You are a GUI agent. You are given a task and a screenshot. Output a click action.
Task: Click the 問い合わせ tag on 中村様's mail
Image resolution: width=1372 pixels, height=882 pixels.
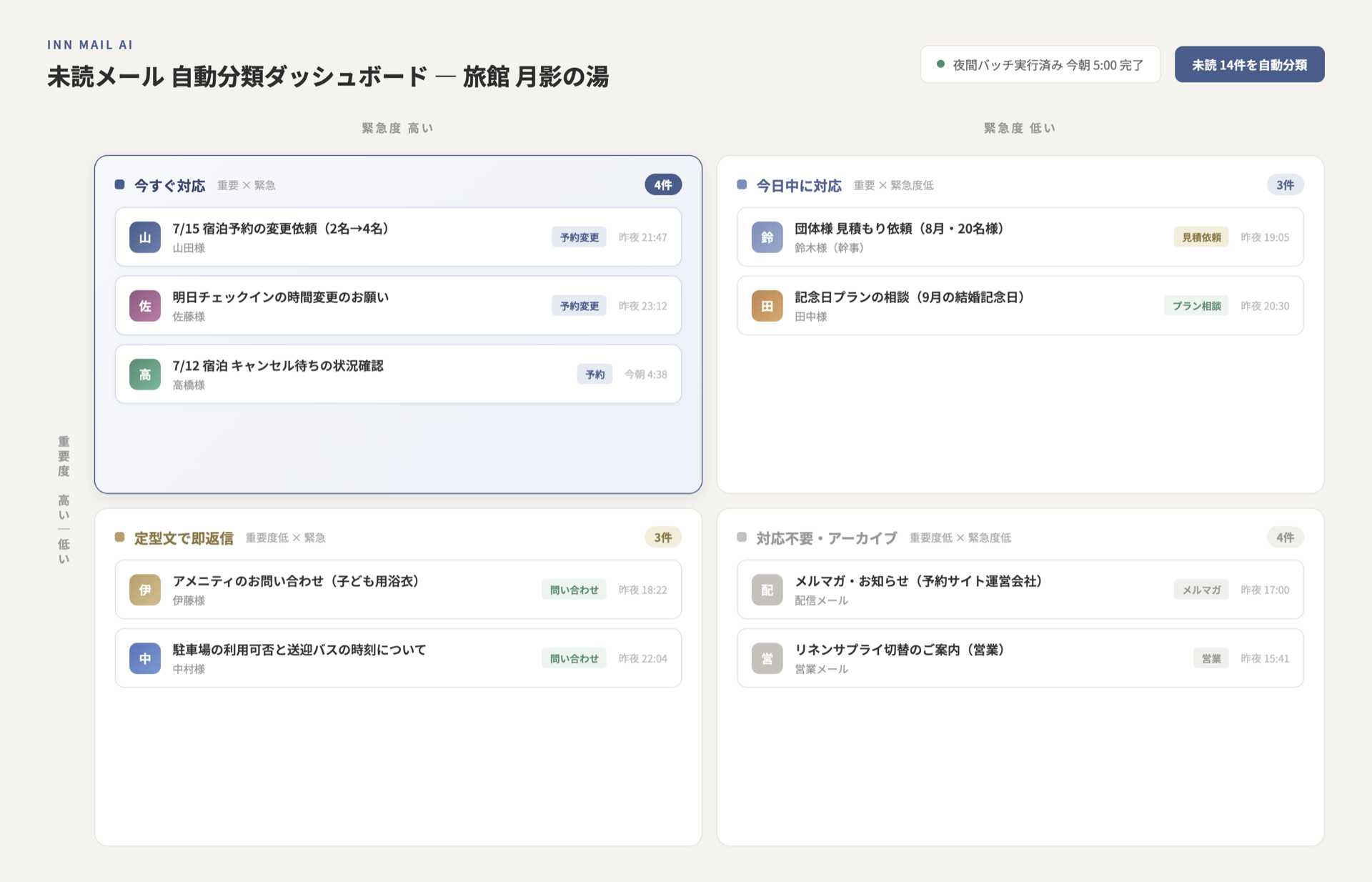[574, 658]
